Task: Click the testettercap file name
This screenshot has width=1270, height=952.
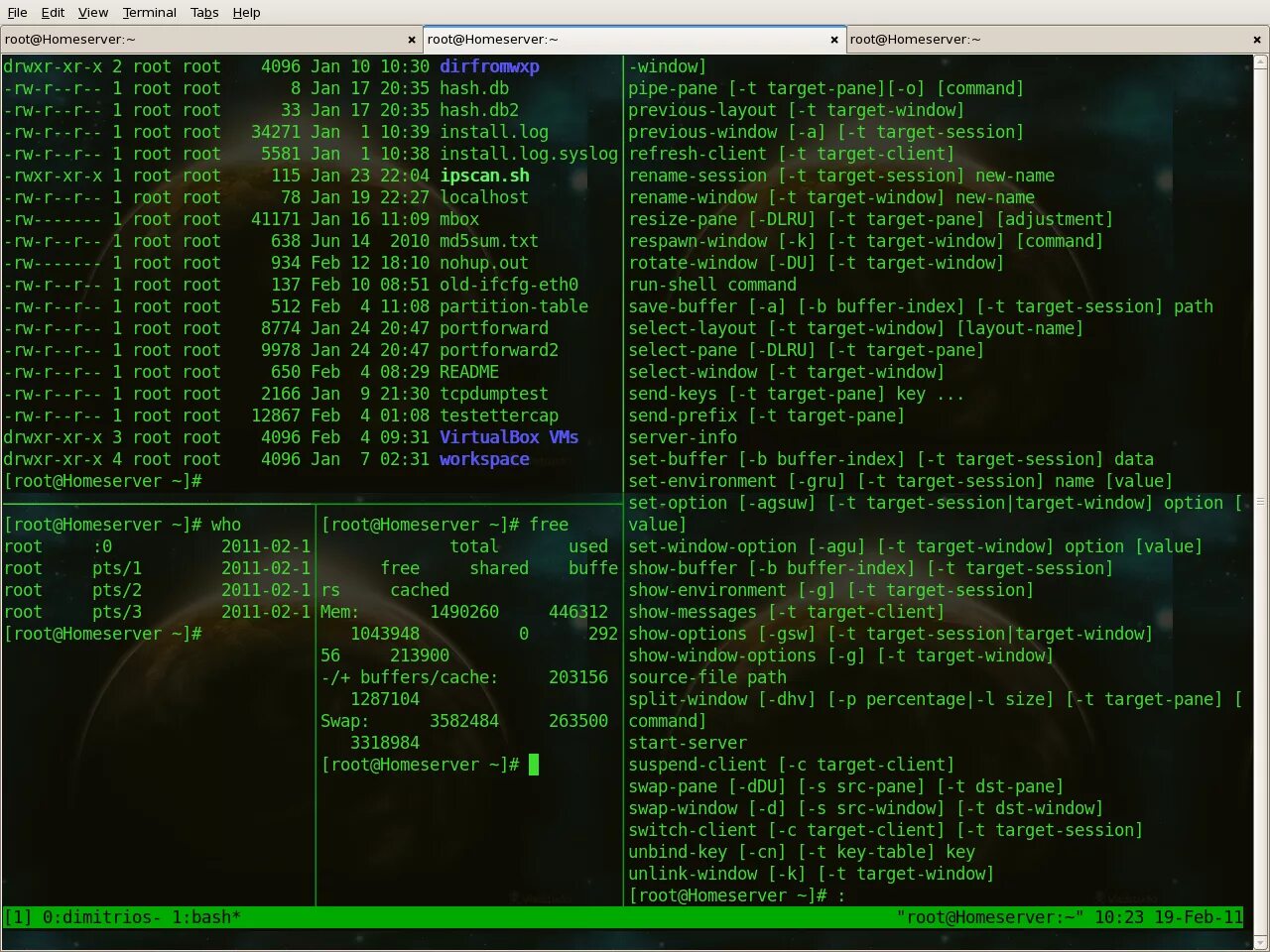Action: (x=499, y=416)
